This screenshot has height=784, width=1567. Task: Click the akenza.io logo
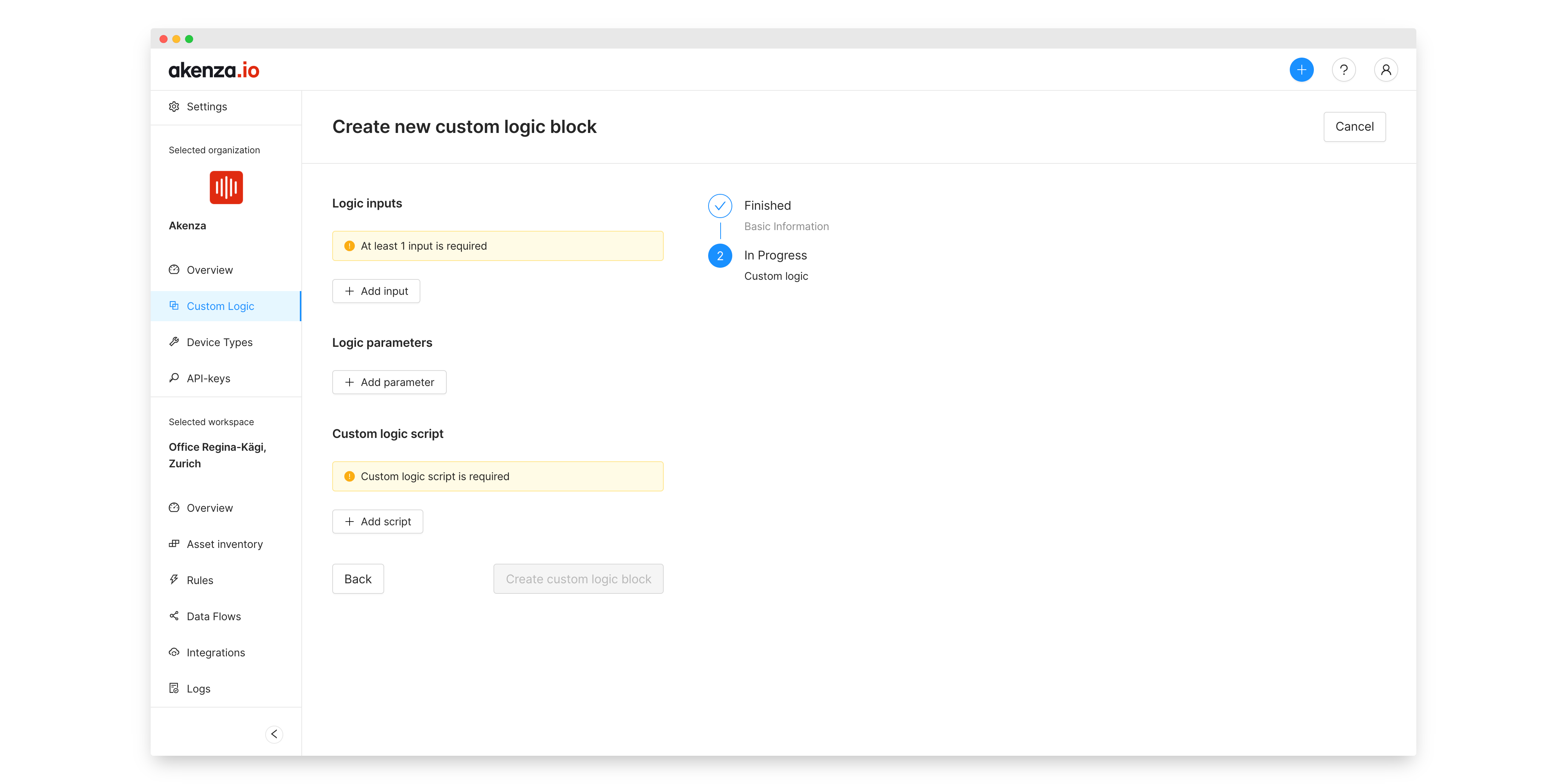click(214, 70)
